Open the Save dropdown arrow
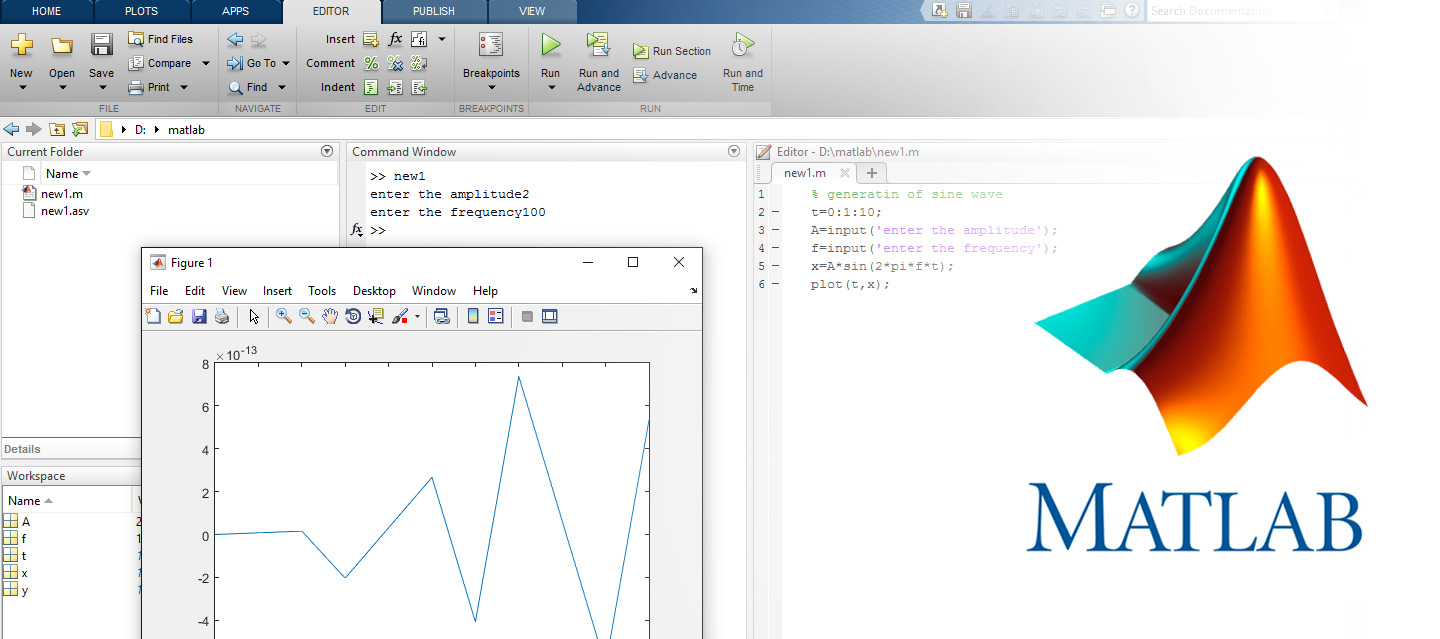This screenshot has height=639, width=1440. coord(101,88)
